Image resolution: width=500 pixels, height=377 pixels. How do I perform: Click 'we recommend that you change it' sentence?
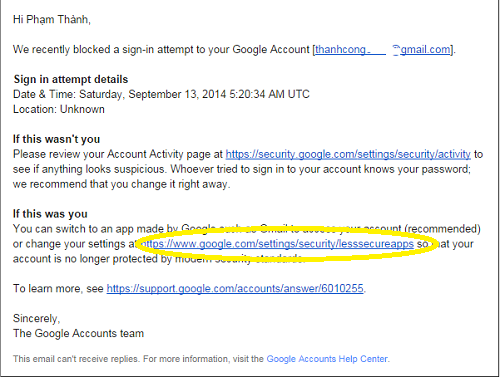(x=121, y=184)
